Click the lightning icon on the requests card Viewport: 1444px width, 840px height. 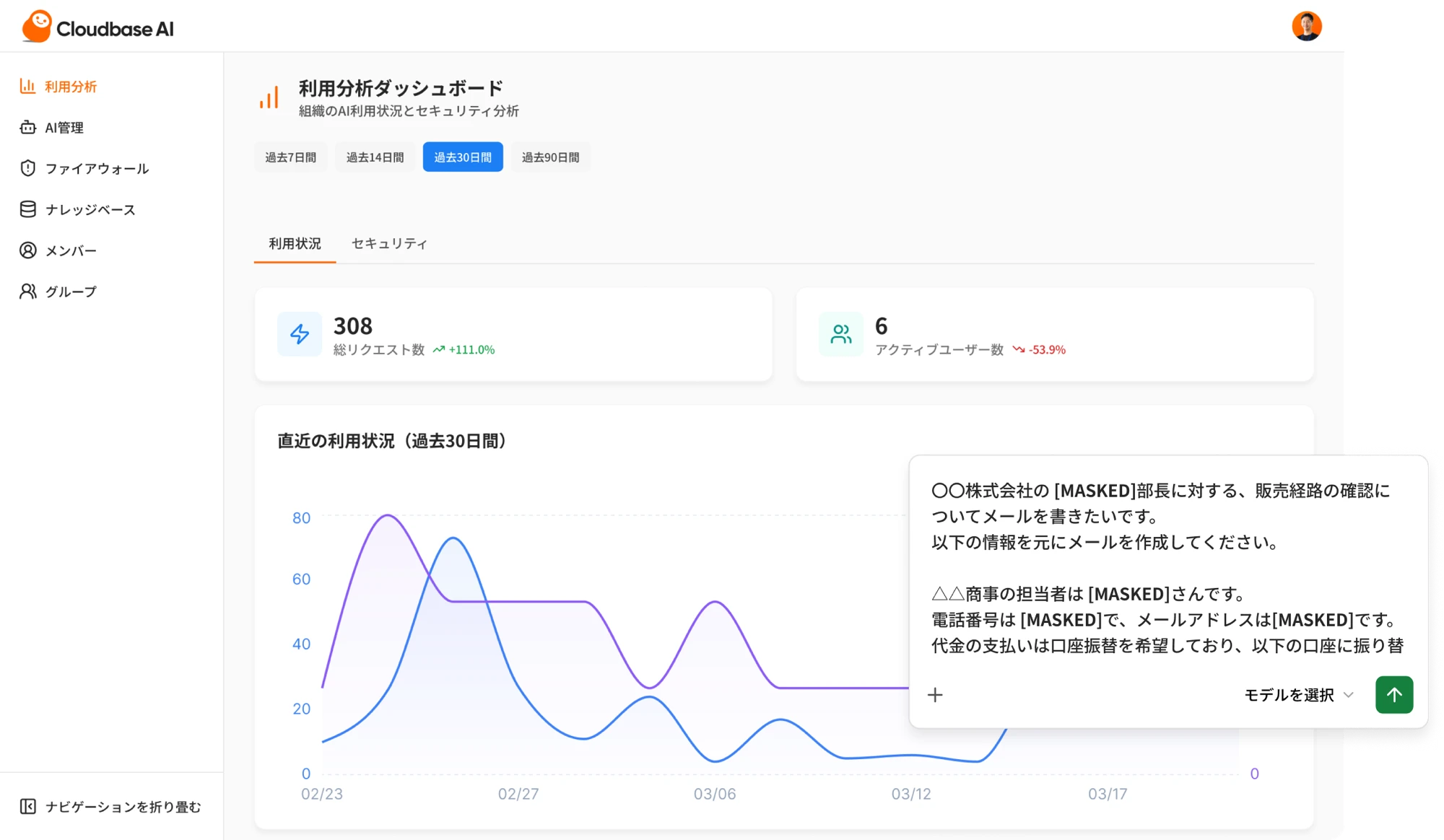coord(299,333)
